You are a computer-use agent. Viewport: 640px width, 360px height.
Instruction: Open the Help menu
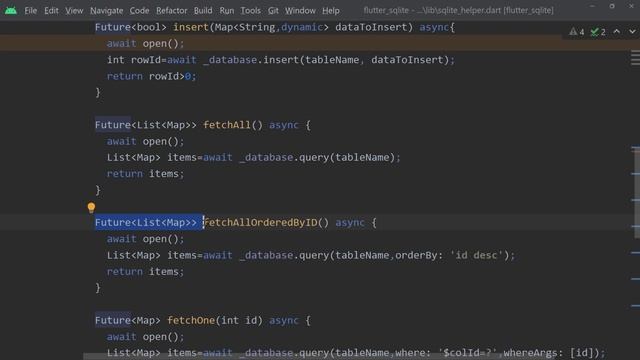coord(331,11)
